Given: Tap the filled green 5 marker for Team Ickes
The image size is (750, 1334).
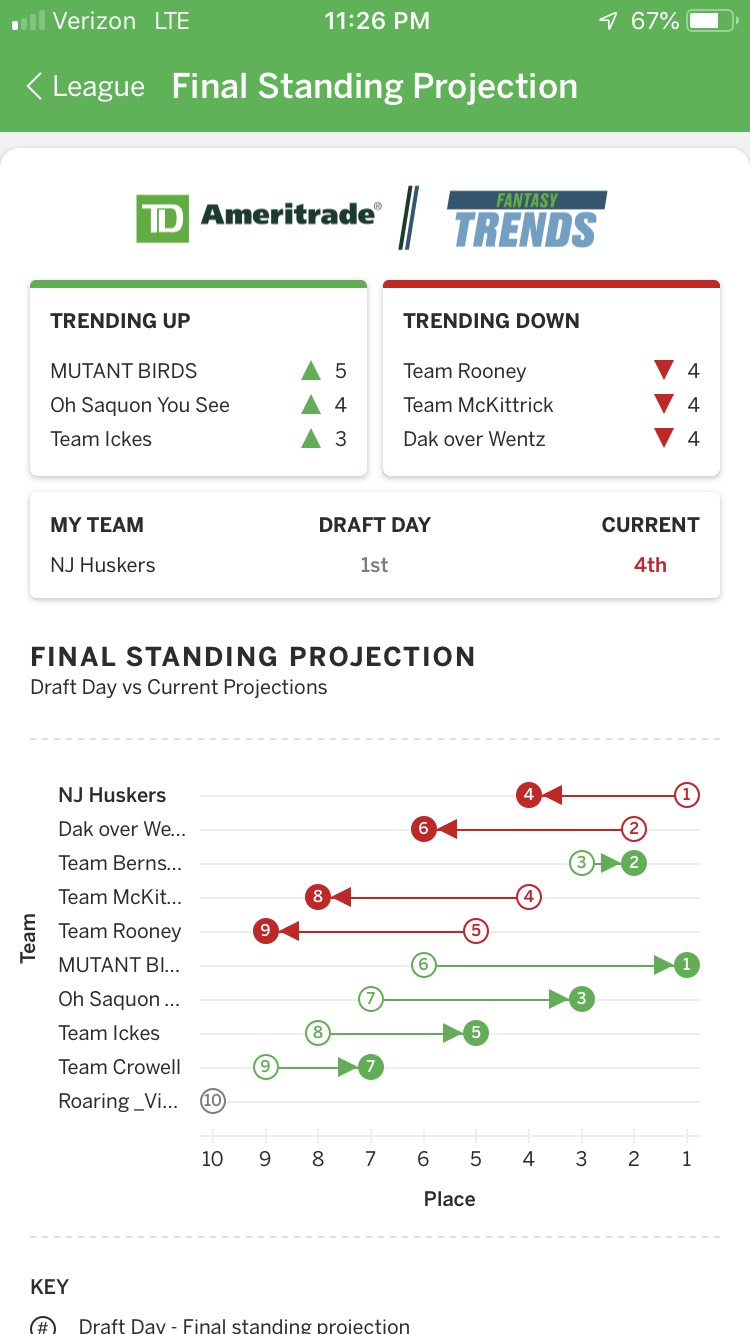Looking at the screenshot, I should [x=476, y=1033].
